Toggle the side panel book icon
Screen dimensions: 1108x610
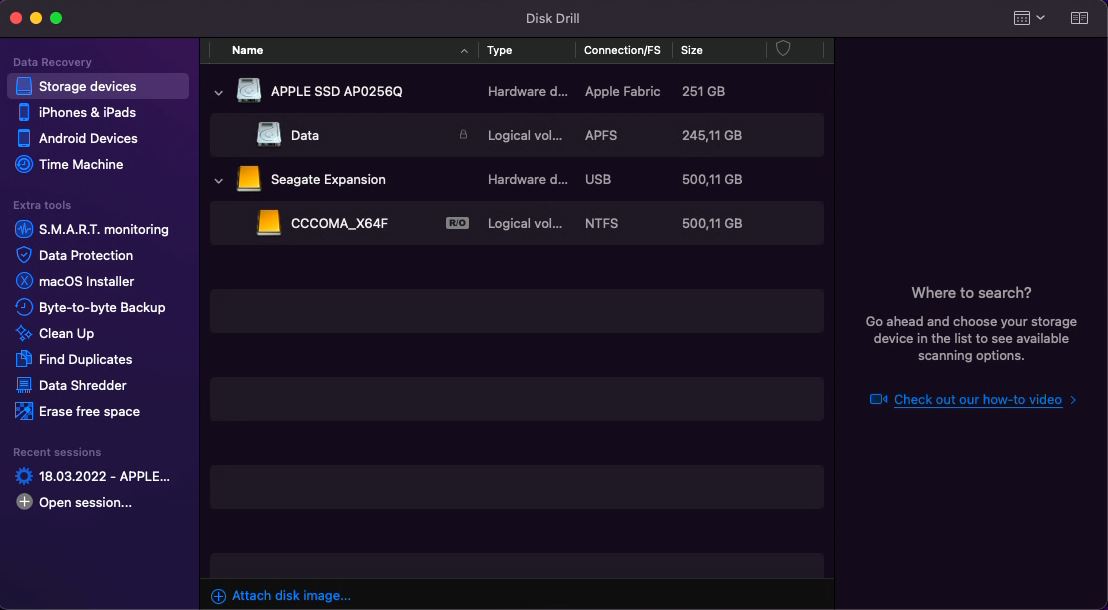[1079, 18]
